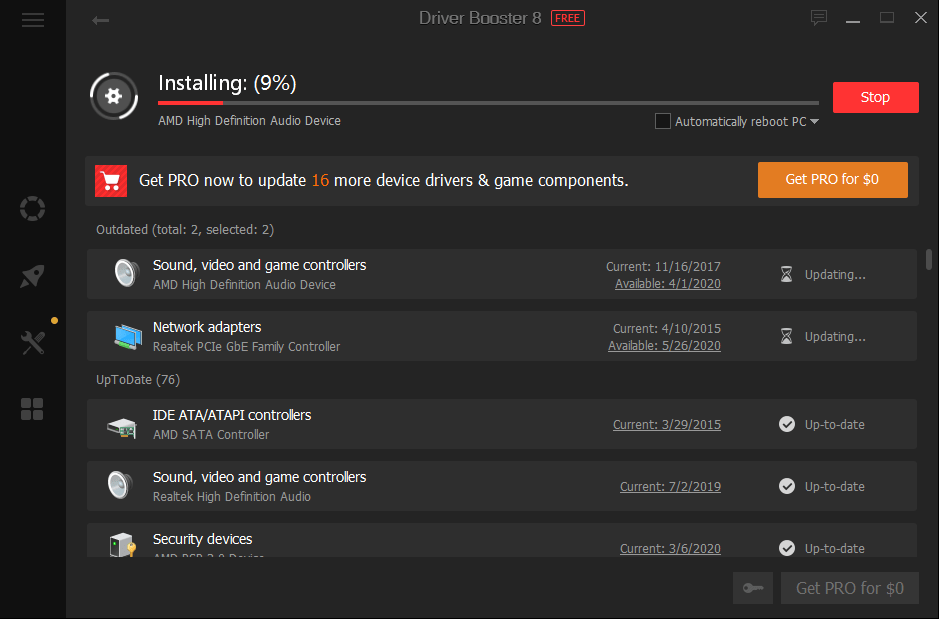Open the lifebuoy Rescue Center sidebar icon
The width and height of the screenshot is (939, 619).
coord(33,209)
